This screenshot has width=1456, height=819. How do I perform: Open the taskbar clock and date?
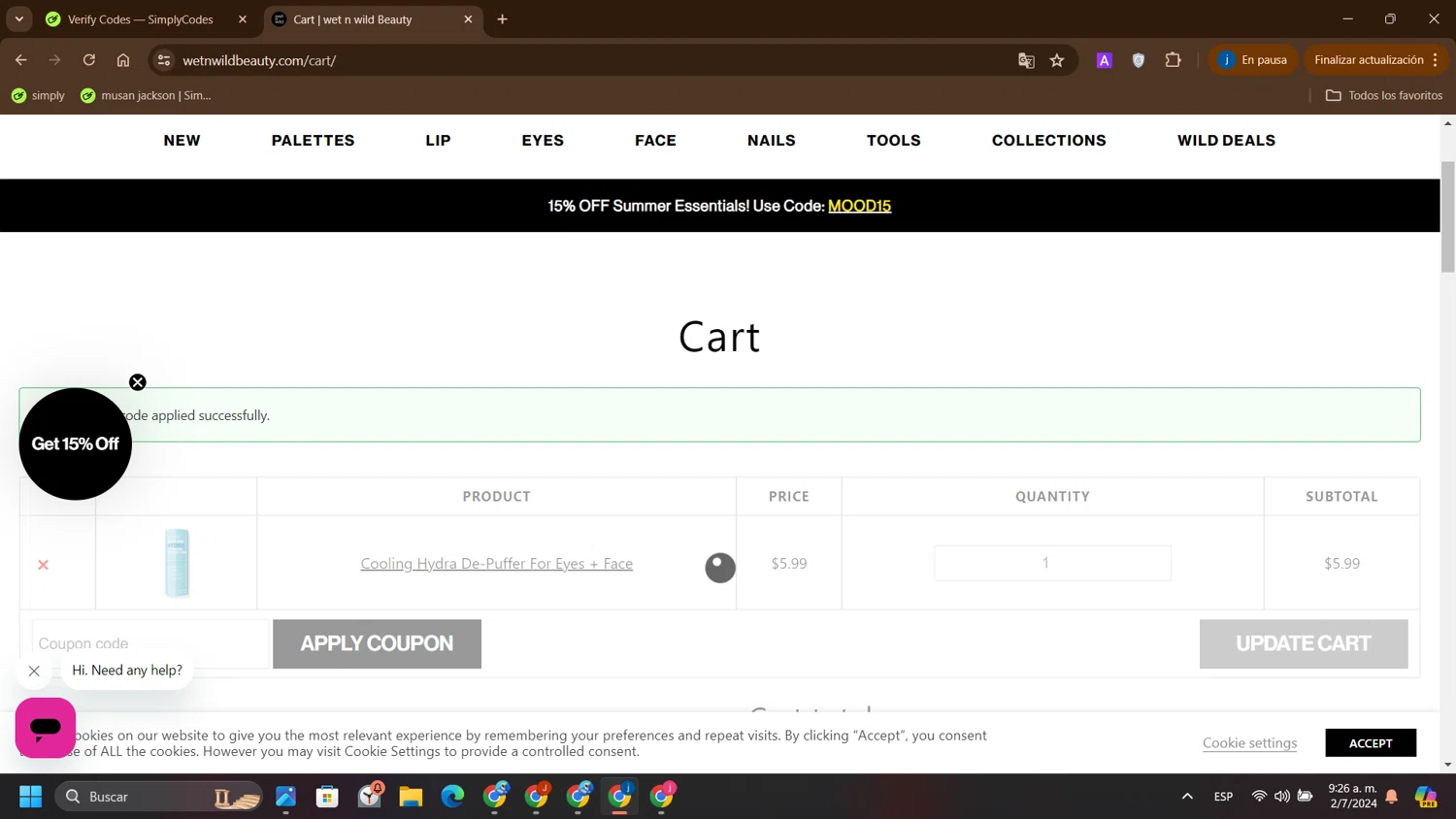[x=1352, y=797]
